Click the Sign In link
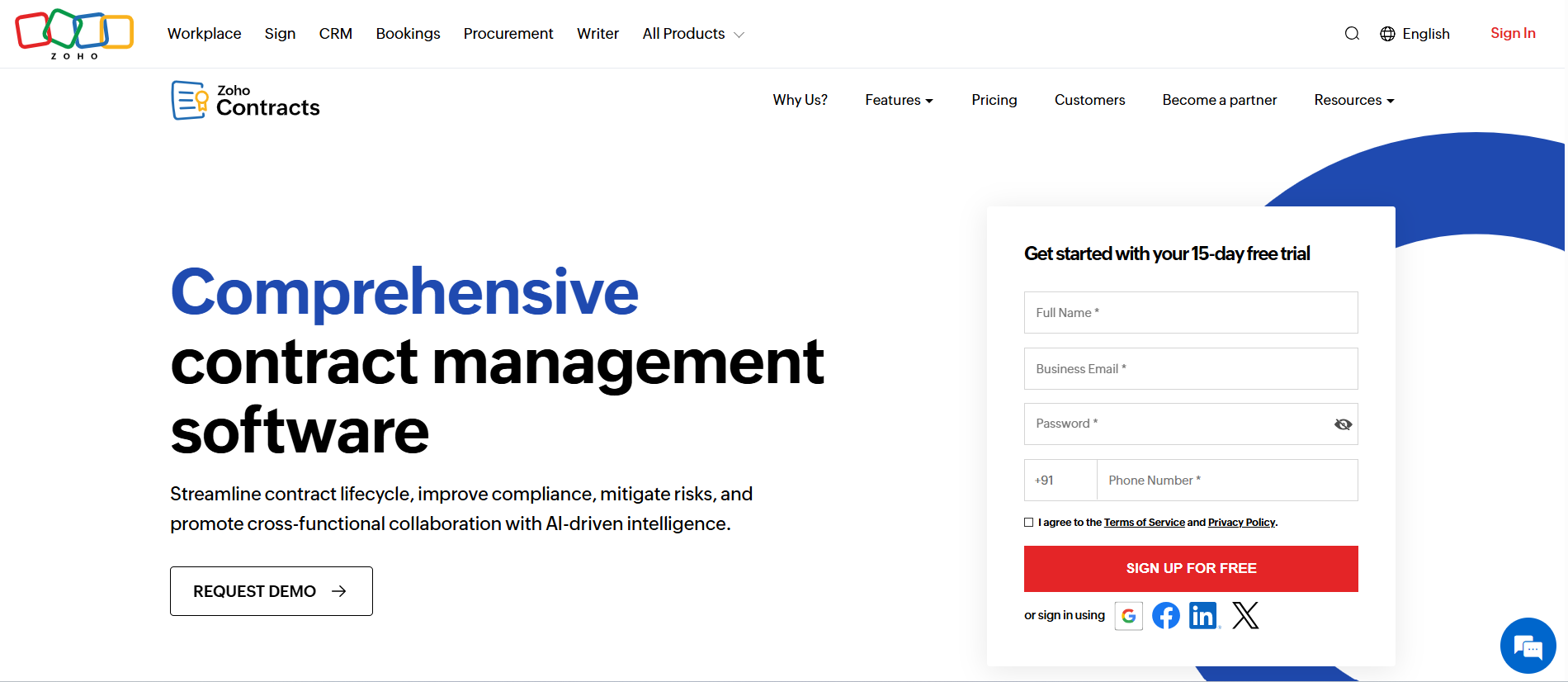 (1513, 33)
